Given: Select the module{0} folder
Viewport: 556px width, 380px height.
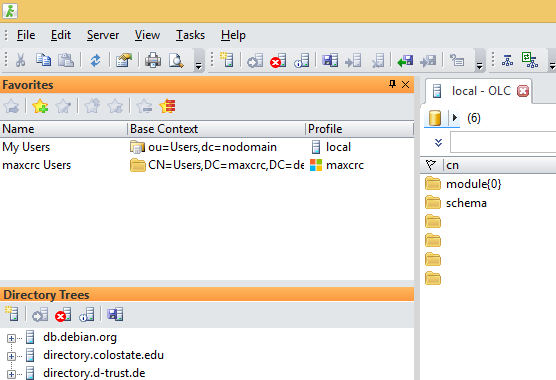Looking at the screenshot, I should click(473, 184).
